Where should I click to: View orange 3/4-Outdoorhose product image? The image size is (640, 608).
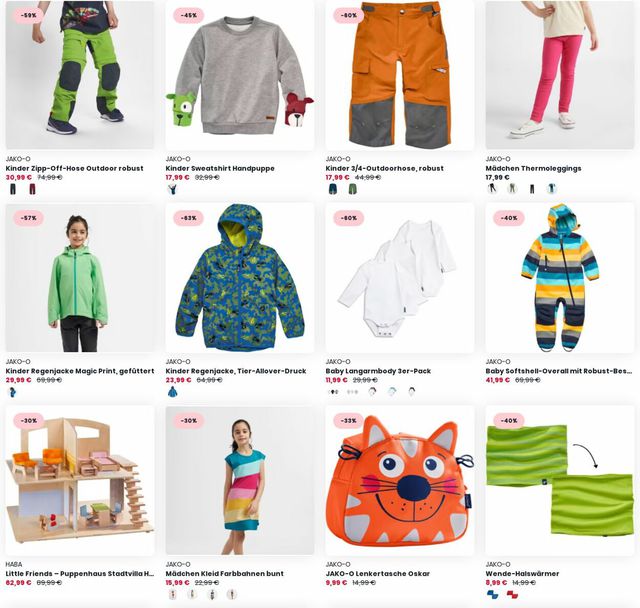(400, 75)
